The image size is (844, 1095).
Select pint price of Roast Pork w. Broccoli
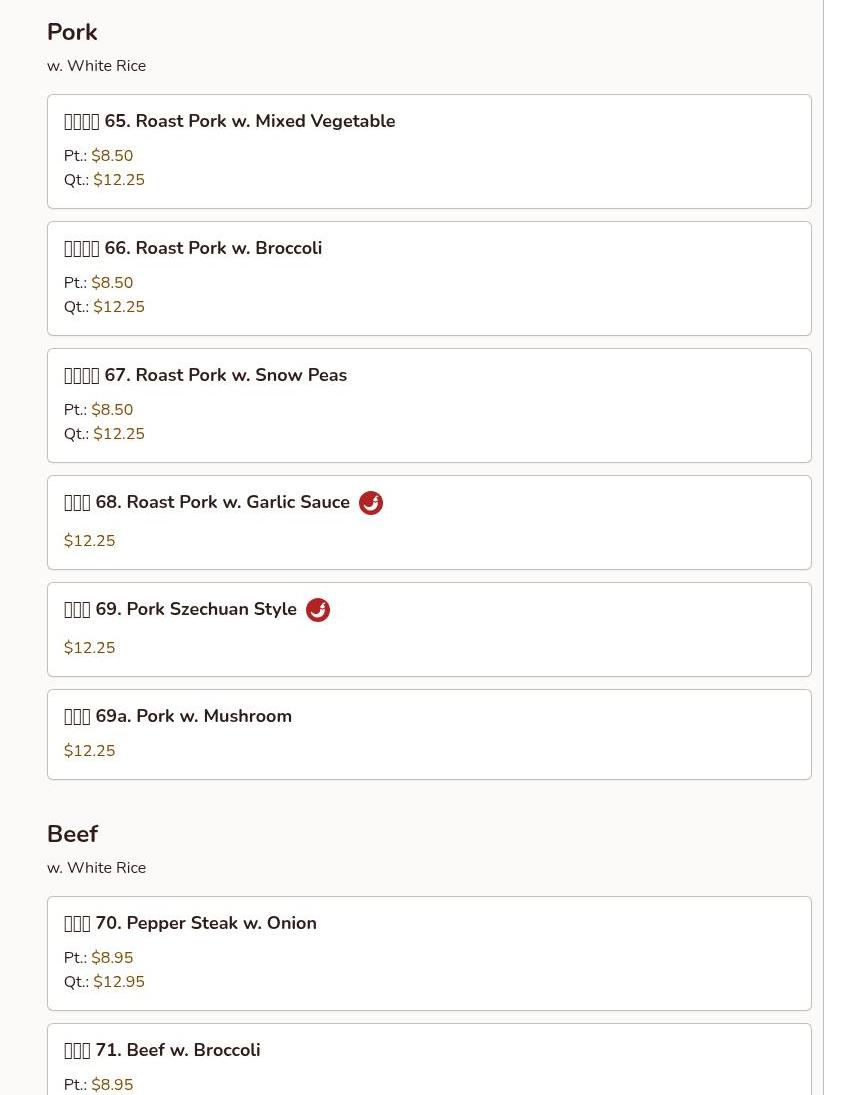[112, 283]
